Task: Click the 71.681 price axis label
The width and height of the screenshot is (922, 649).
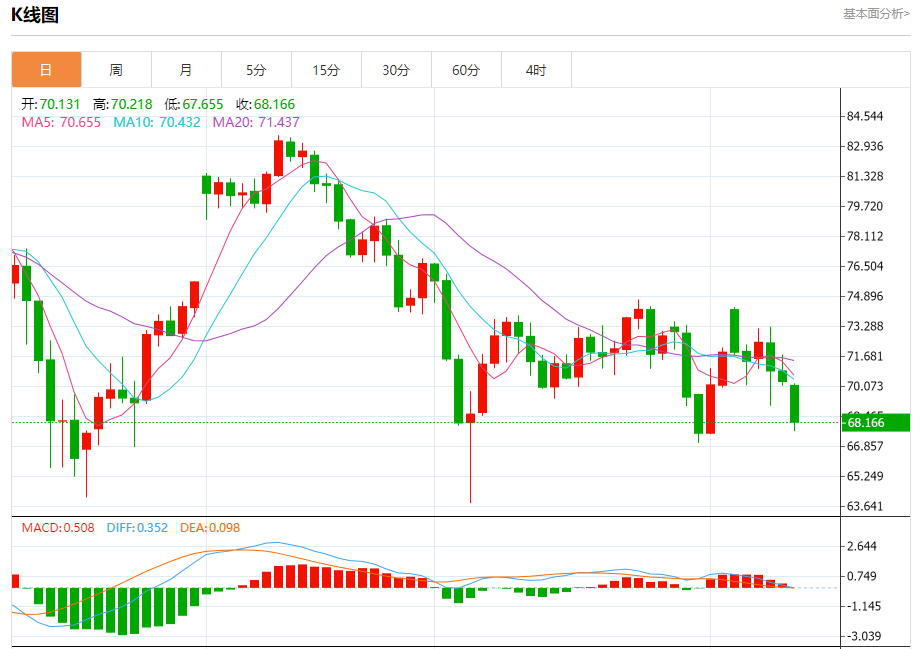Action: [865, 356]
